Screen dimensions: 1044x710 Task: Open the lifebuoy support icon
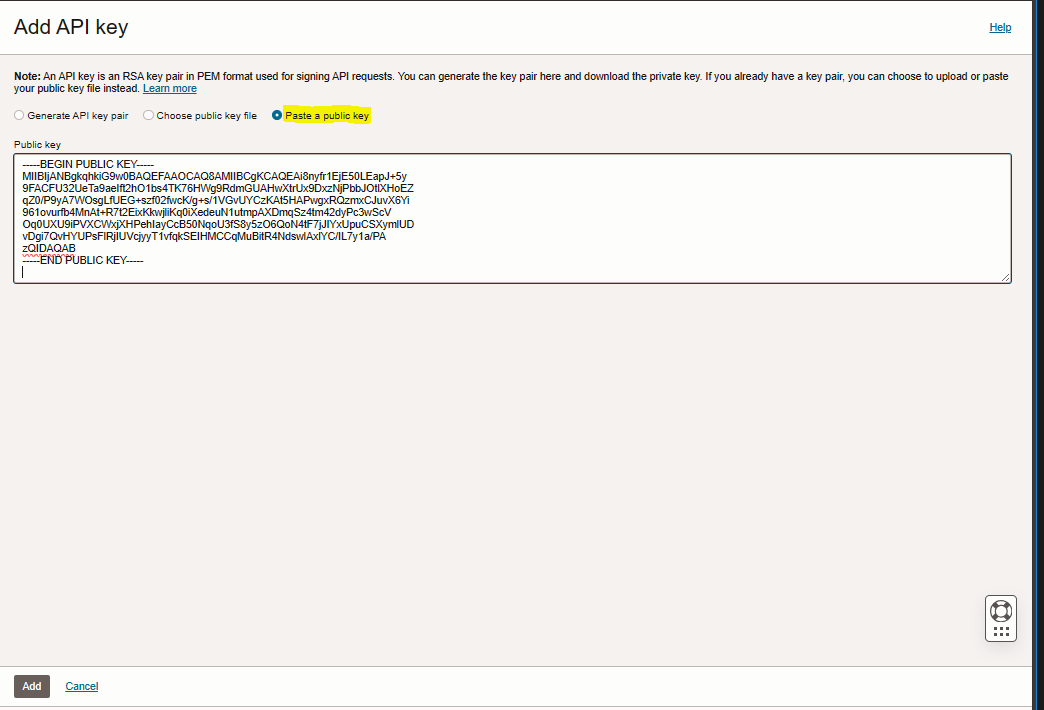(1000, 610)
